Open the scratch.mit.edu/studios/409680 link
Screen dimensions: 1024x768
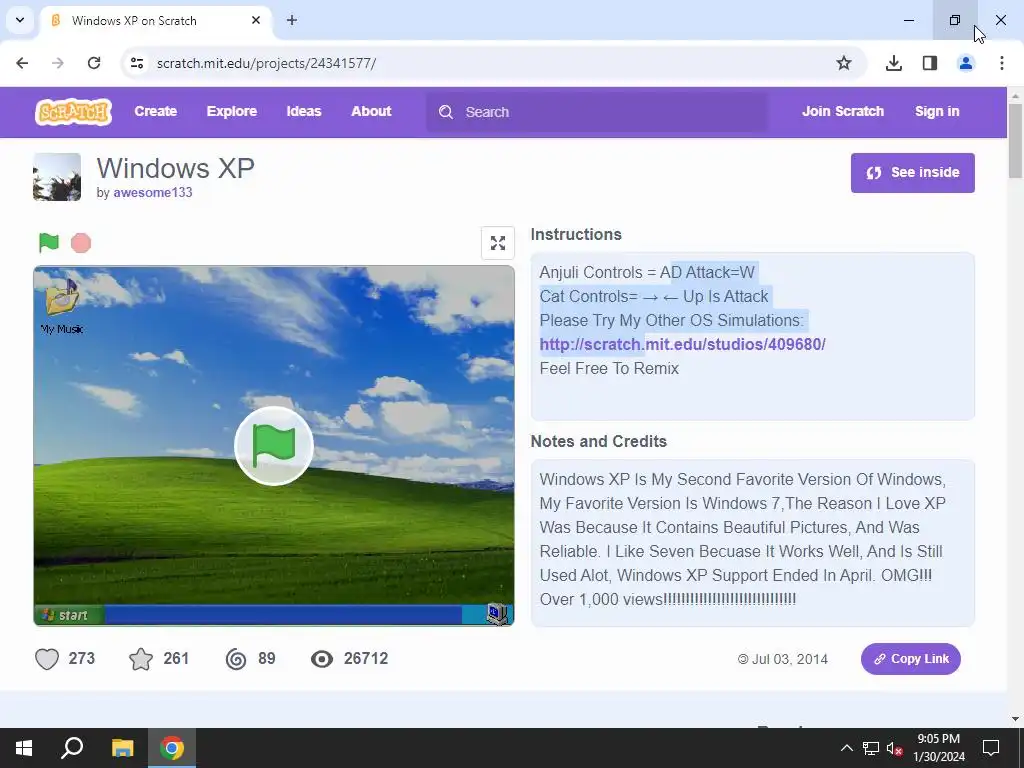click(682, 344)
